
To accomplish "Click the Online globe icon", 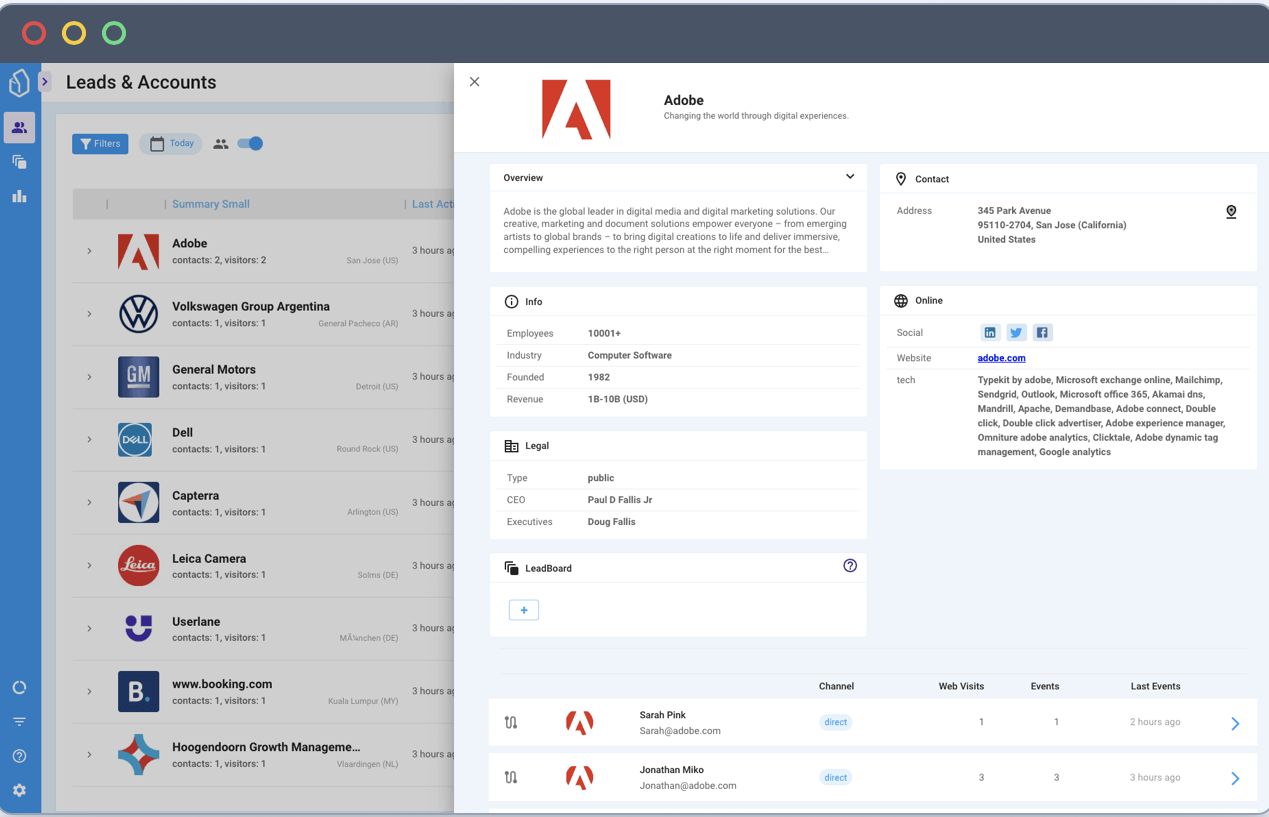I will 901,301.
